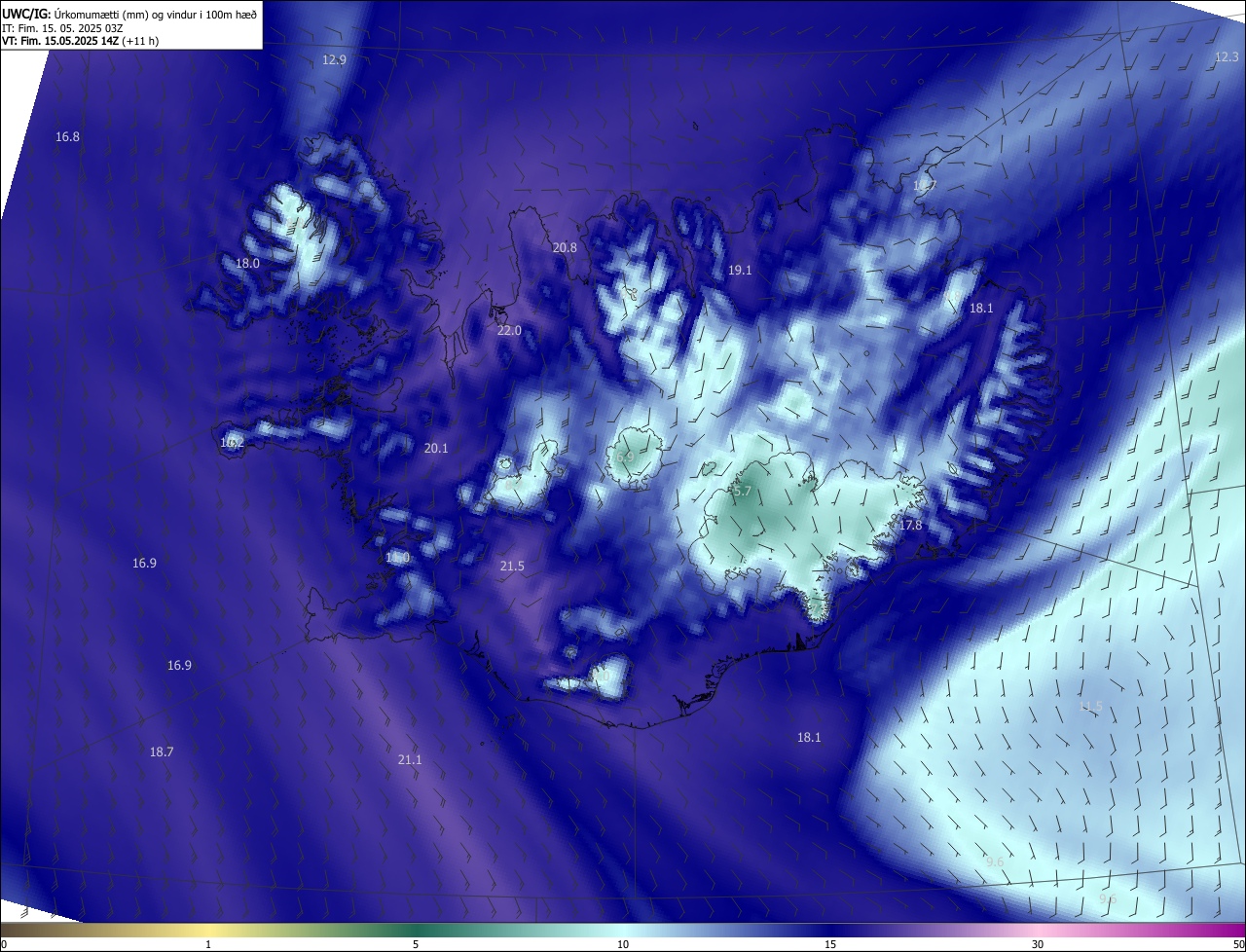The image size is (1246, 952).
Task: Select the VT: Fim. 15.05.2025 14Z line
Action: coord(80,41)
